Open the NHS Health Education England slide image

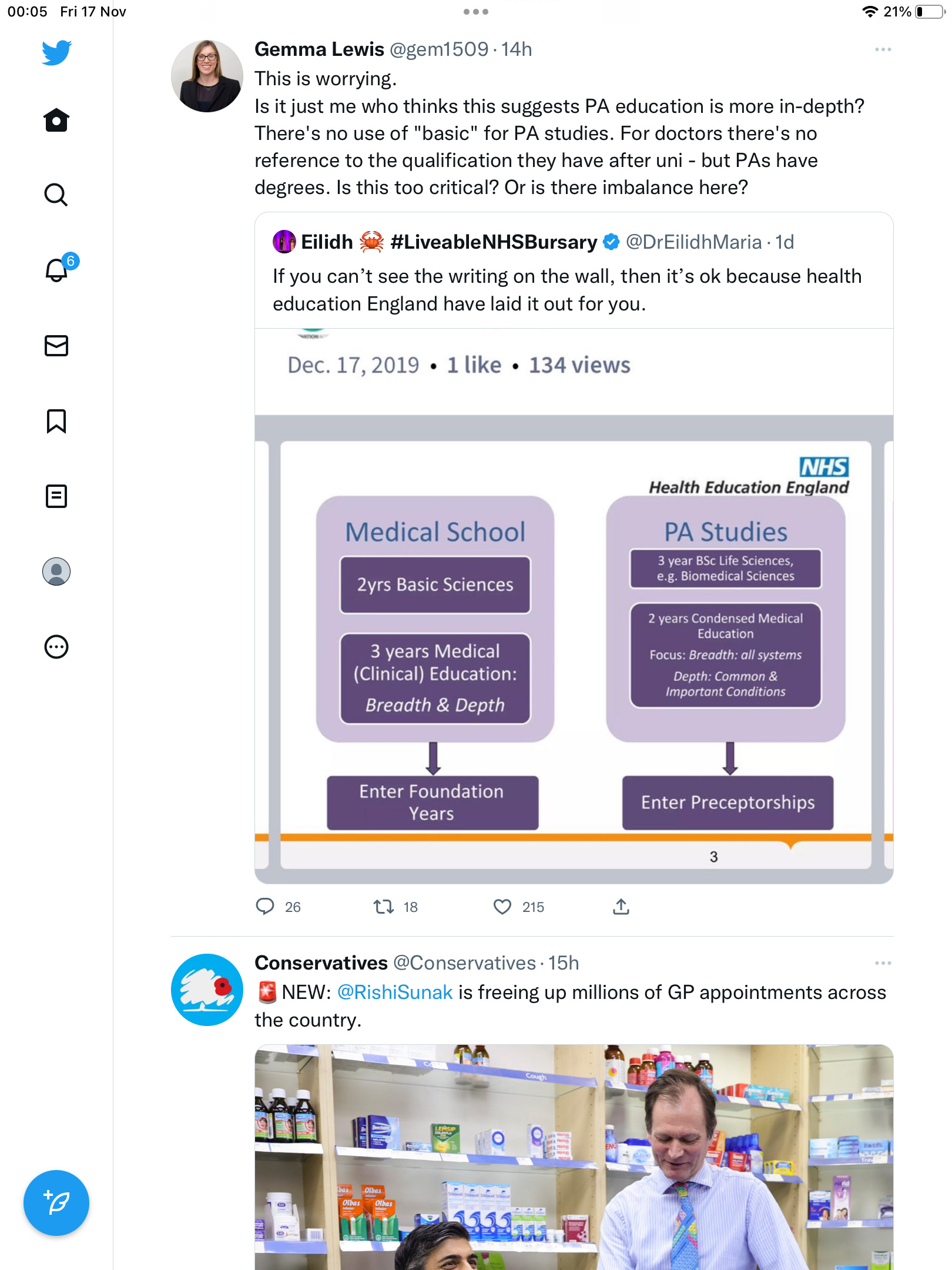pyautogui.click(x=574, y=606)
